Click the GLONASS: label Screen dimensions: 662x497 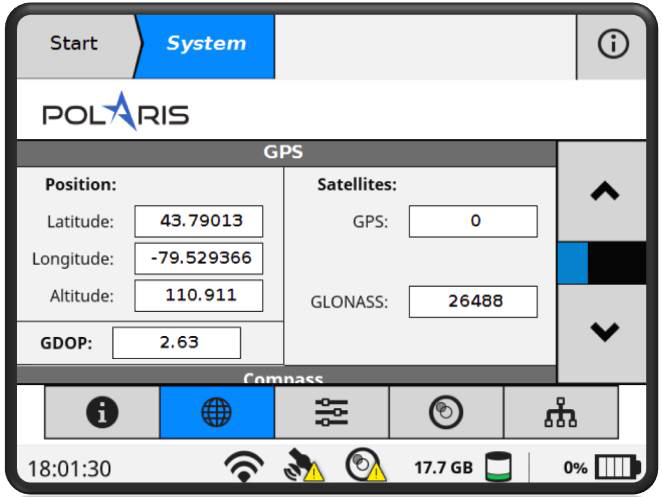click(349, 302)
